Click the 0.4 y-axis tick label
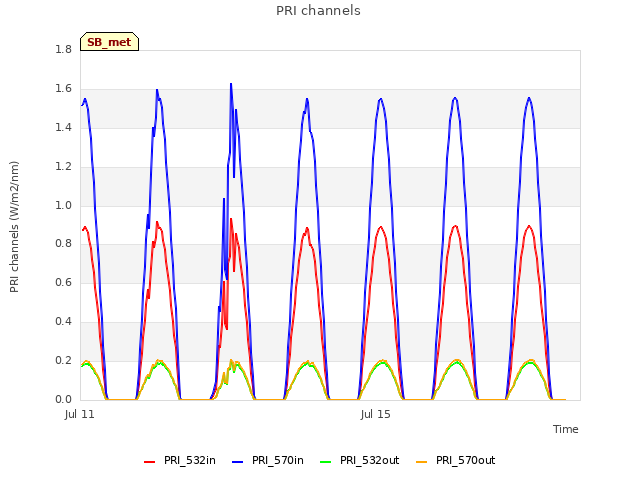The image size is (640, 480). (x=63, y=322)
